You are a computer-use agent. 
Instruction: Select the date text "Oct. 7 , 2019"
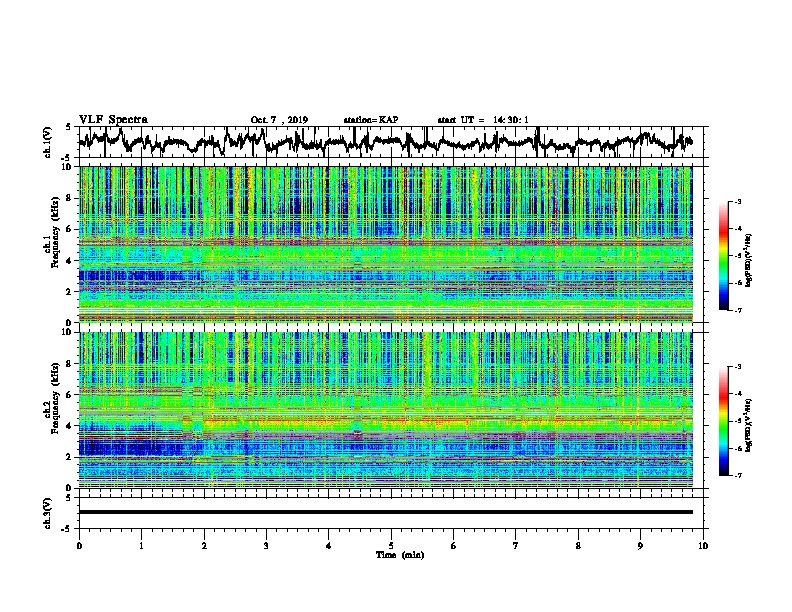(279, 120)
